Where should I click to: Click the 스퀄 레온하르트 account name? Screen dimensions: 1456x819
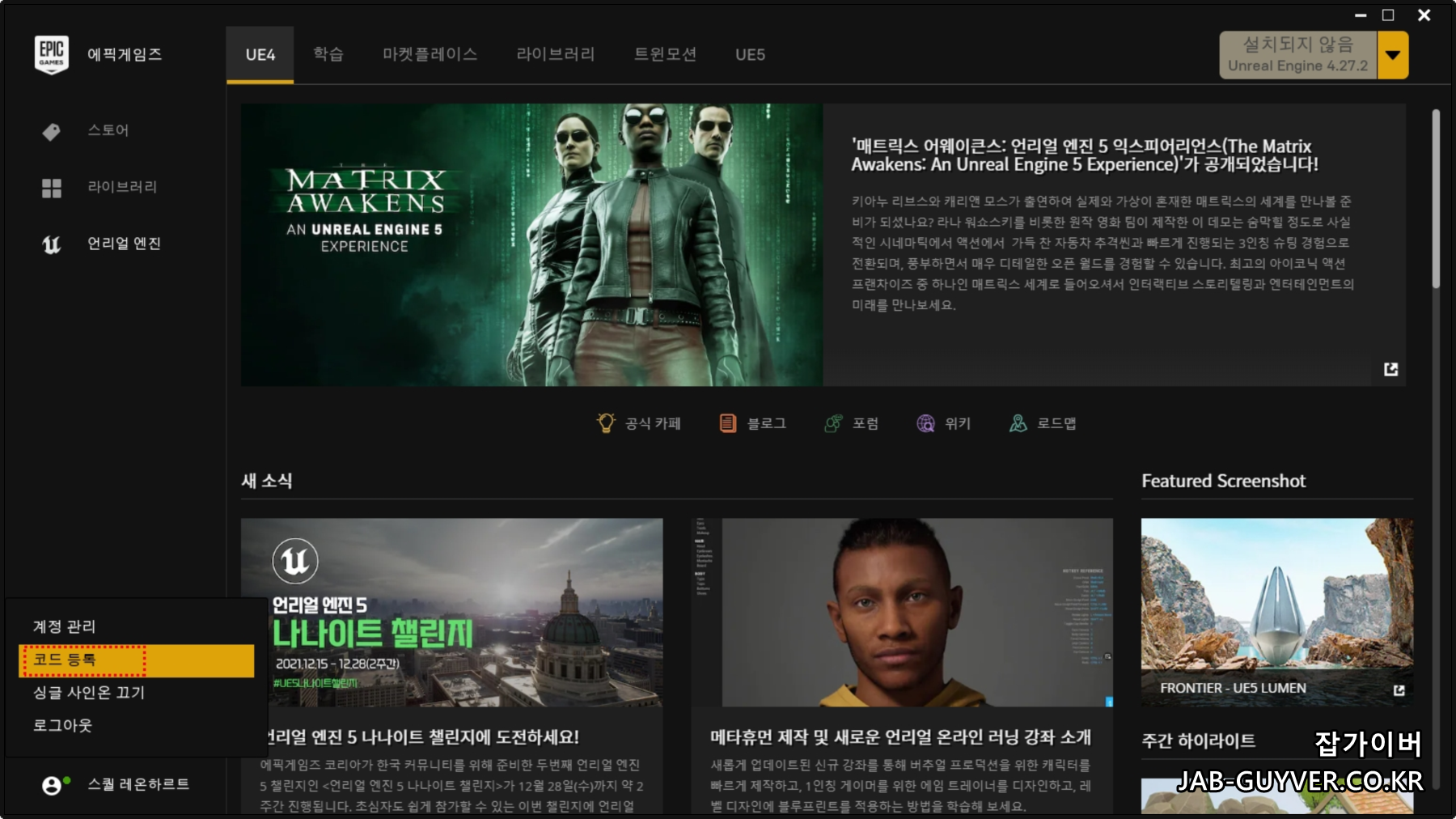pyautogui.click(x=138, y=785)
